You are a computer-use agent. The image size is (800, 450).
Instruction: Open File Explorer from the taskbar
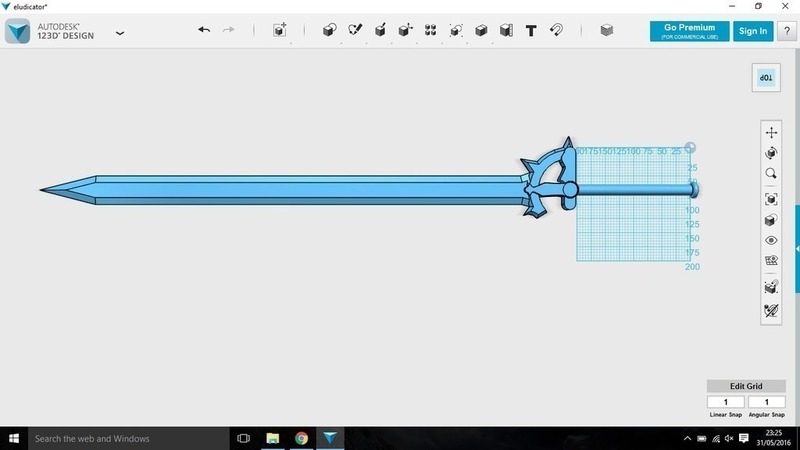(x=272, y=438)
